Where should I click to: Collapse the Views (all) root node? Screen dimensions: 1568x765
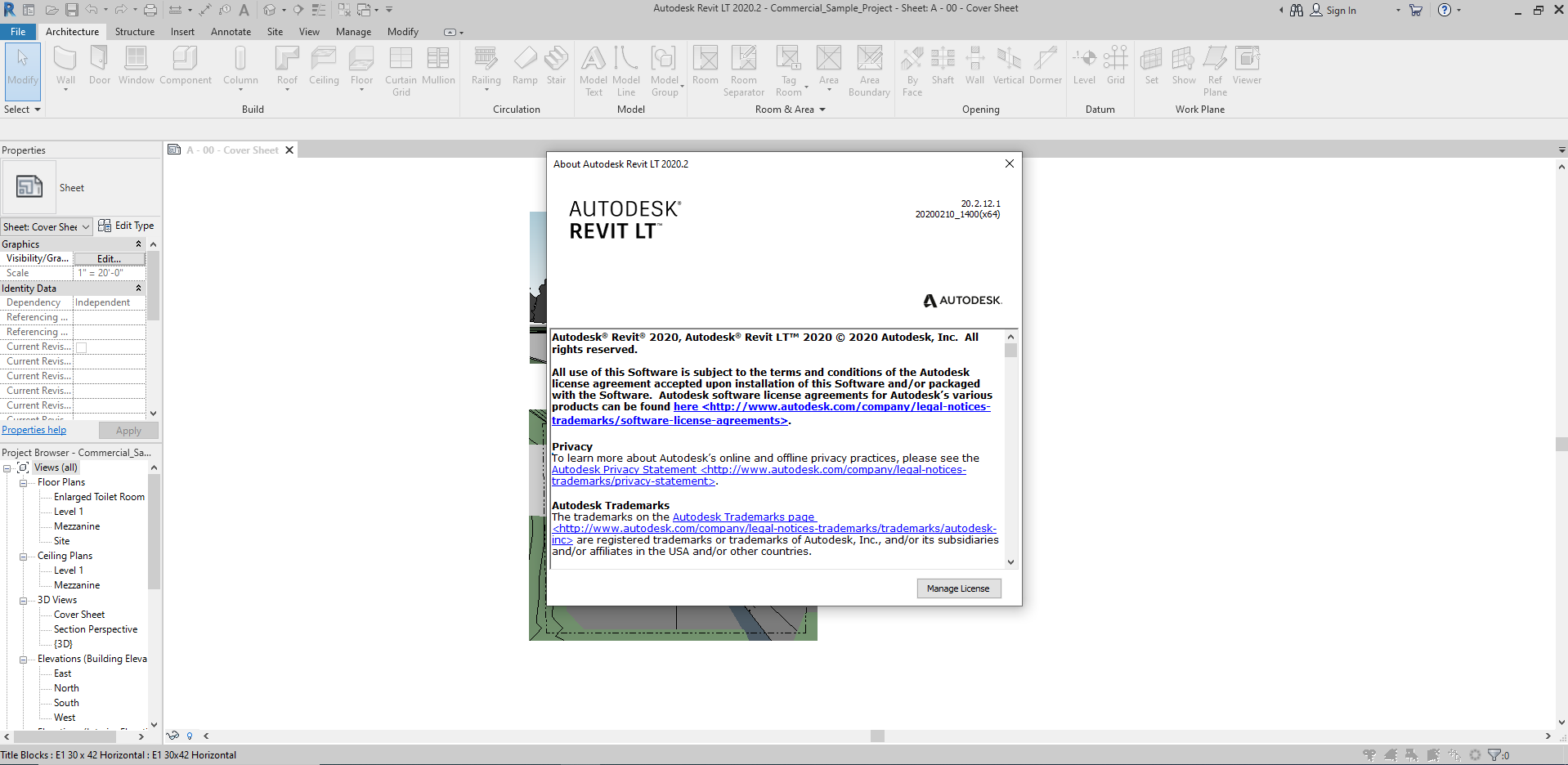pyautogui.click(x=7, y=468)
